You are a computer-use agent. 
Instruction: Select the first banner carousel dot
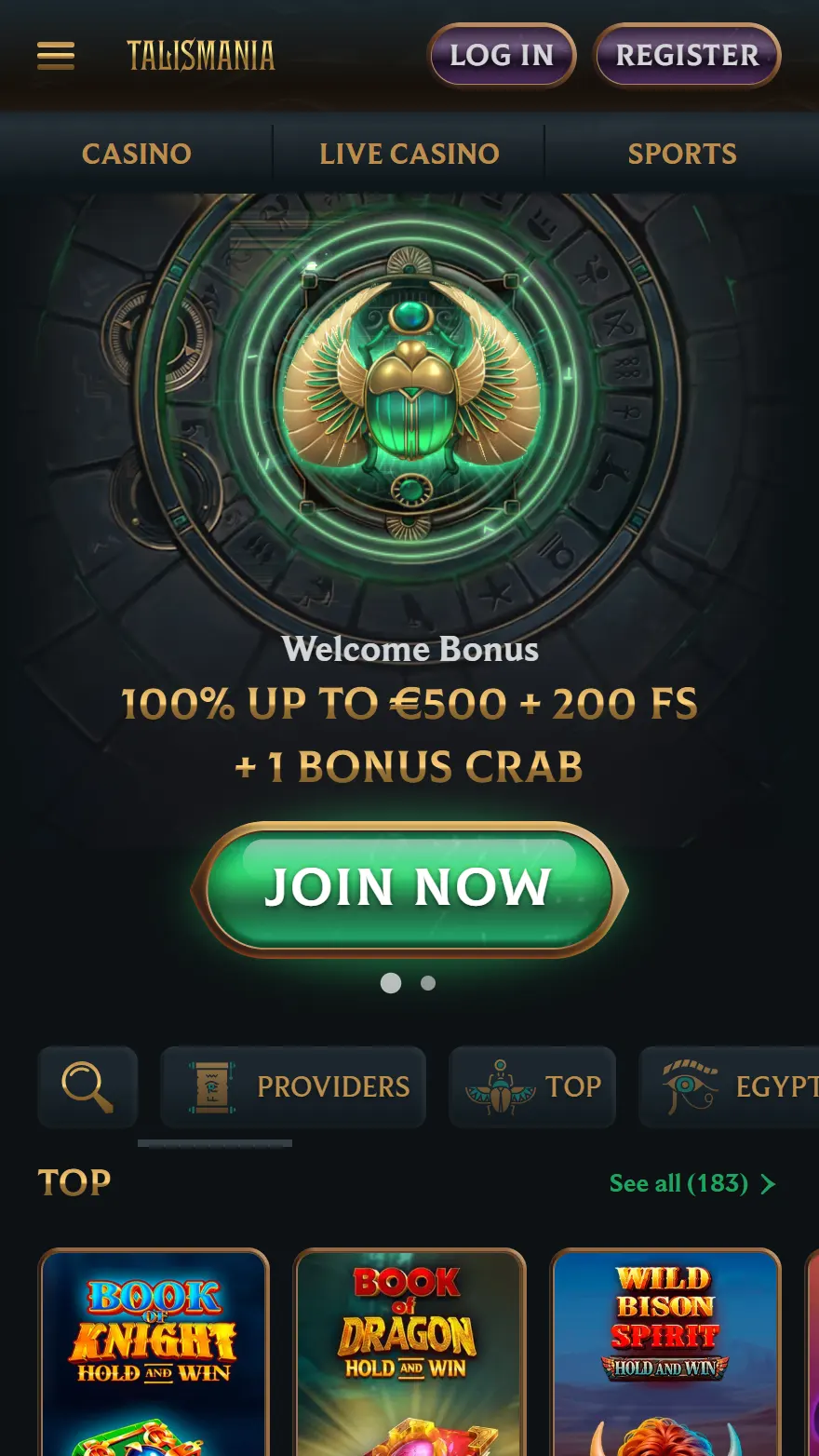click(391, 983)
